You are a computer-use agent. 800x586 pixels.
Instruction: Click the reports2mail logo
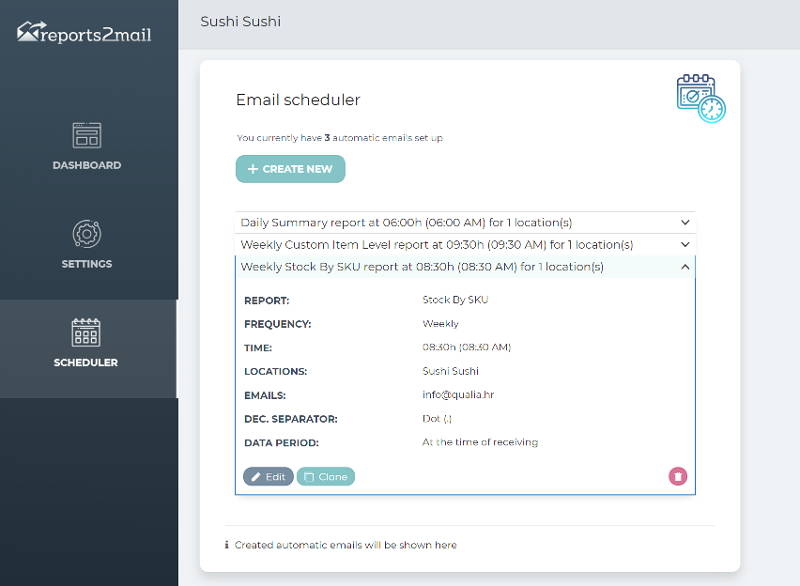[x=84, y=33]
